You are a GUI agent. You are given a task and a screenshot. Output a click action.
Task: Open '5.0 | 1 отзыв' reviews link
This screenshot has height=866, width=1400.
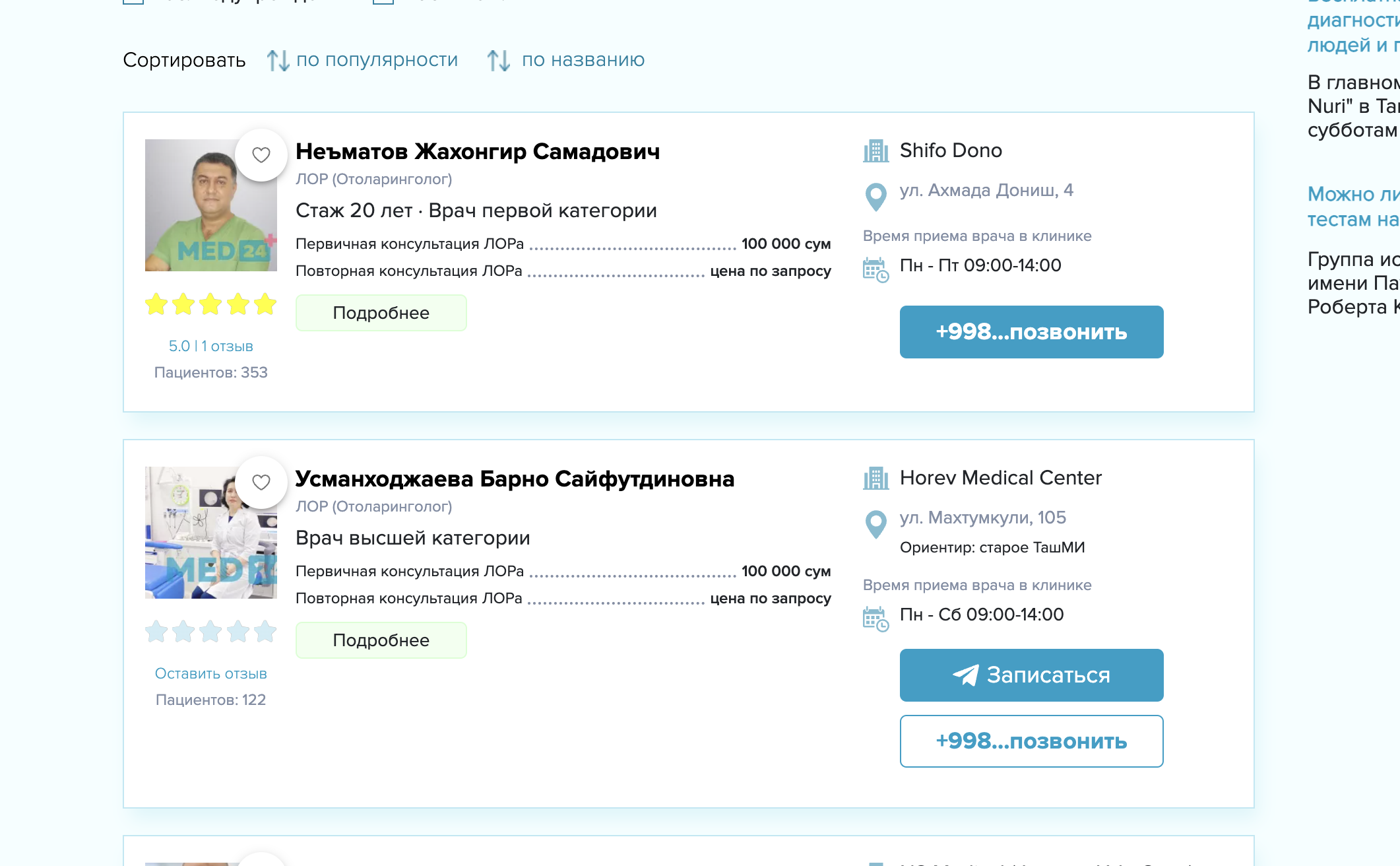(x=210, y=346)
